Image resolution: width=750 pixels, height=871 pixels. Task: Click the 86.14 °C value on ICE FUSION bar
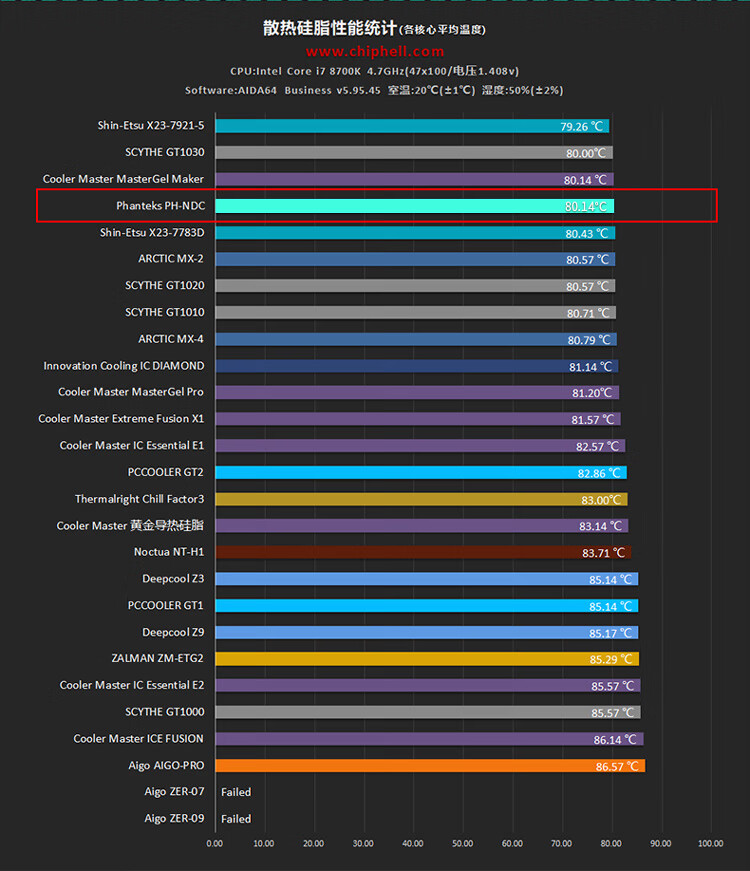click(x=615, y=740)
